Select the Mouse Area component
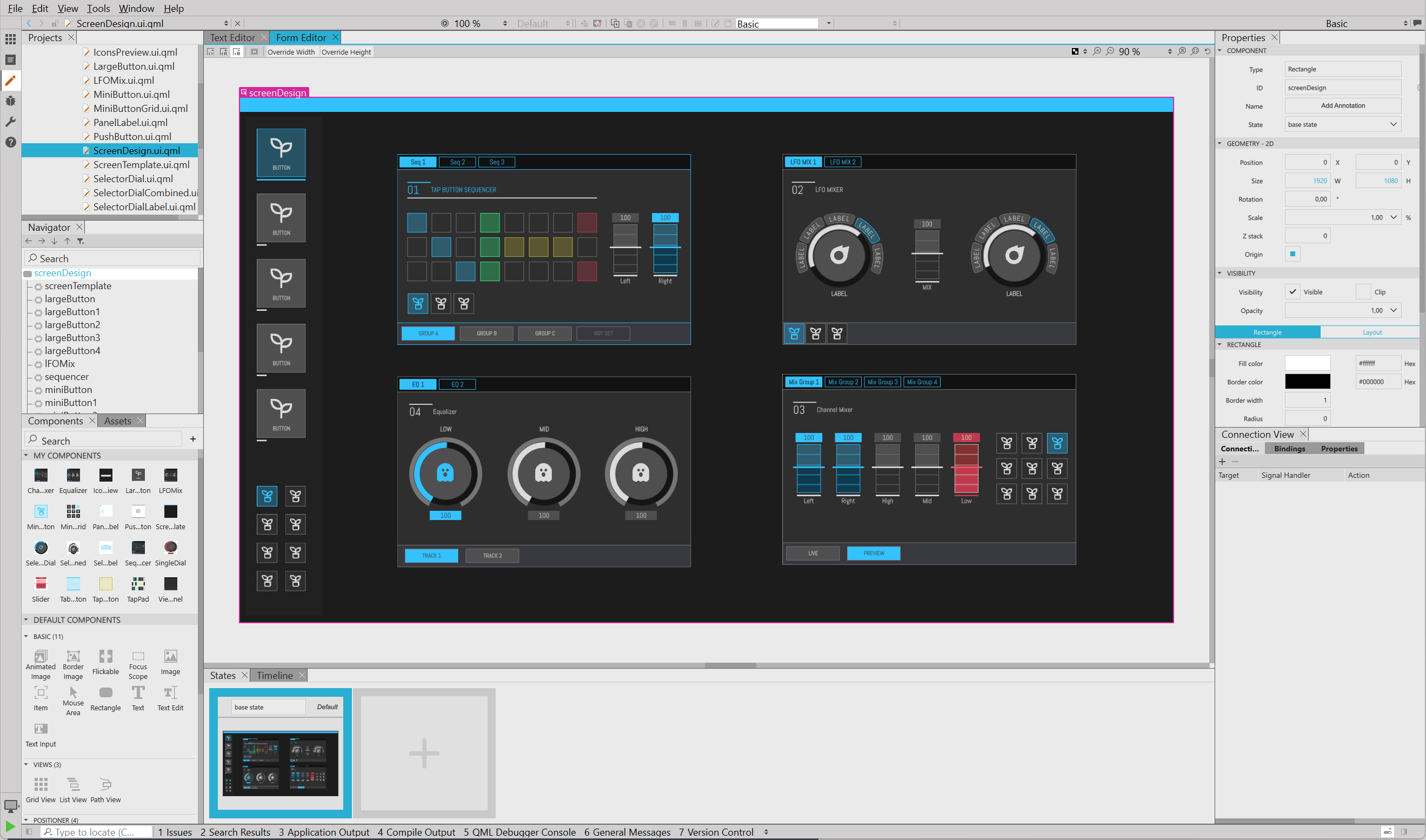1426x840 pixels. (x=73, y=693)
